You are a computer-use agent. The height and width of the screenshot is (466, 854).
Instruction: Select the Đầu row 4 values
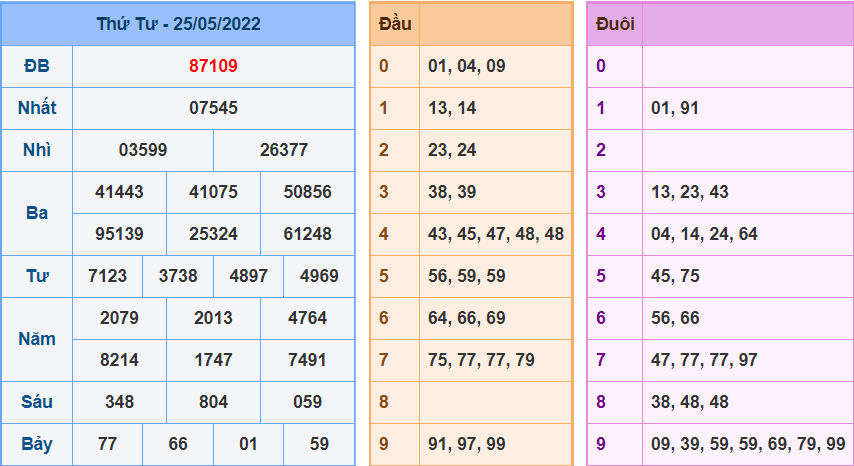point(496,234)
